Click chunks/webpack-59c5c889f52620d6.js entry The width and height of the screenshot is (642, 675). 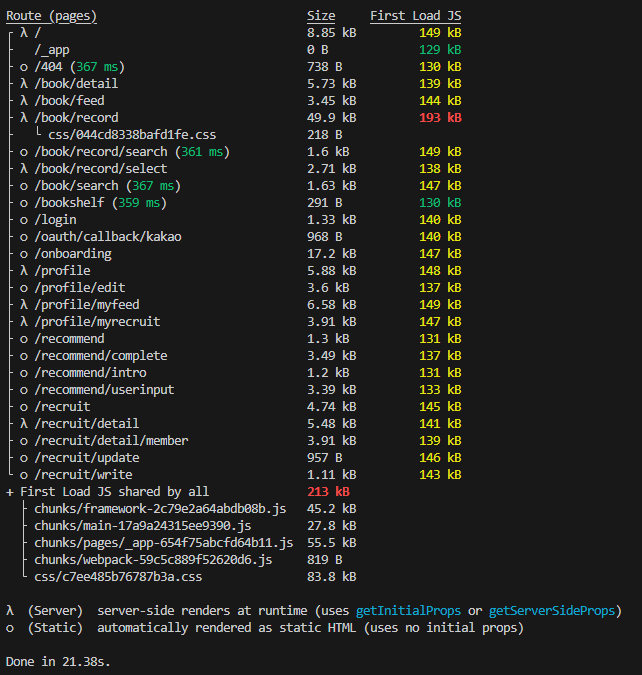[153, 560]
